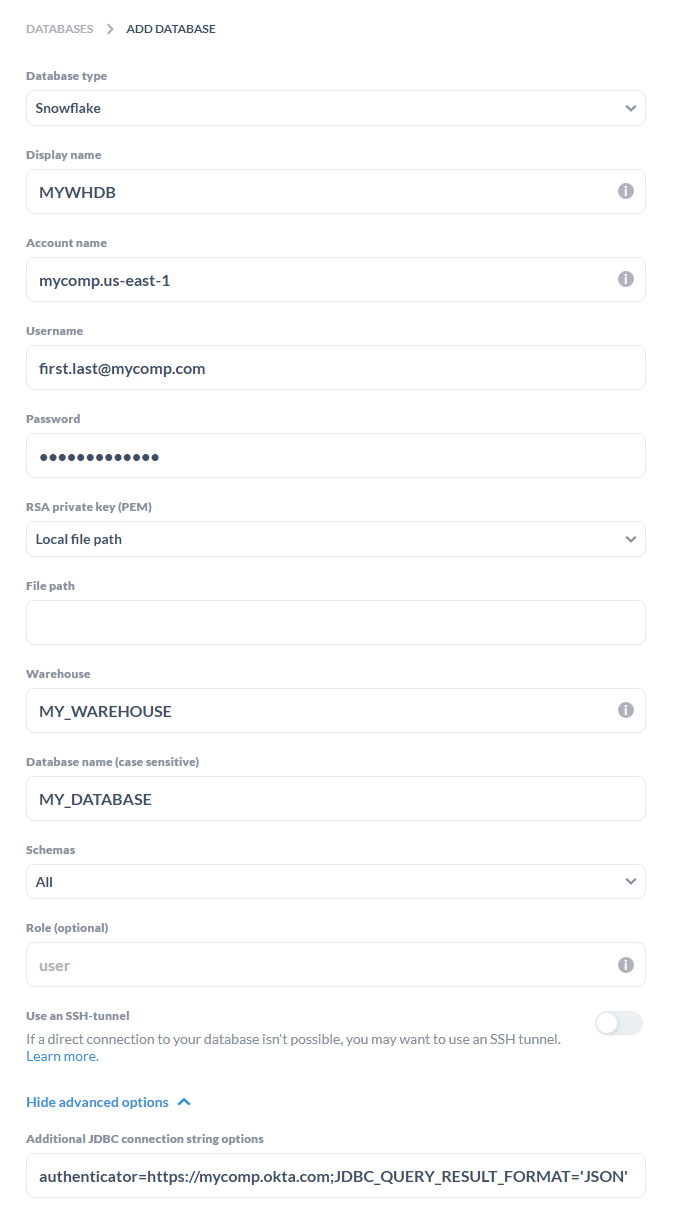View the Warehouse field tooltip icon

point(626,710)
